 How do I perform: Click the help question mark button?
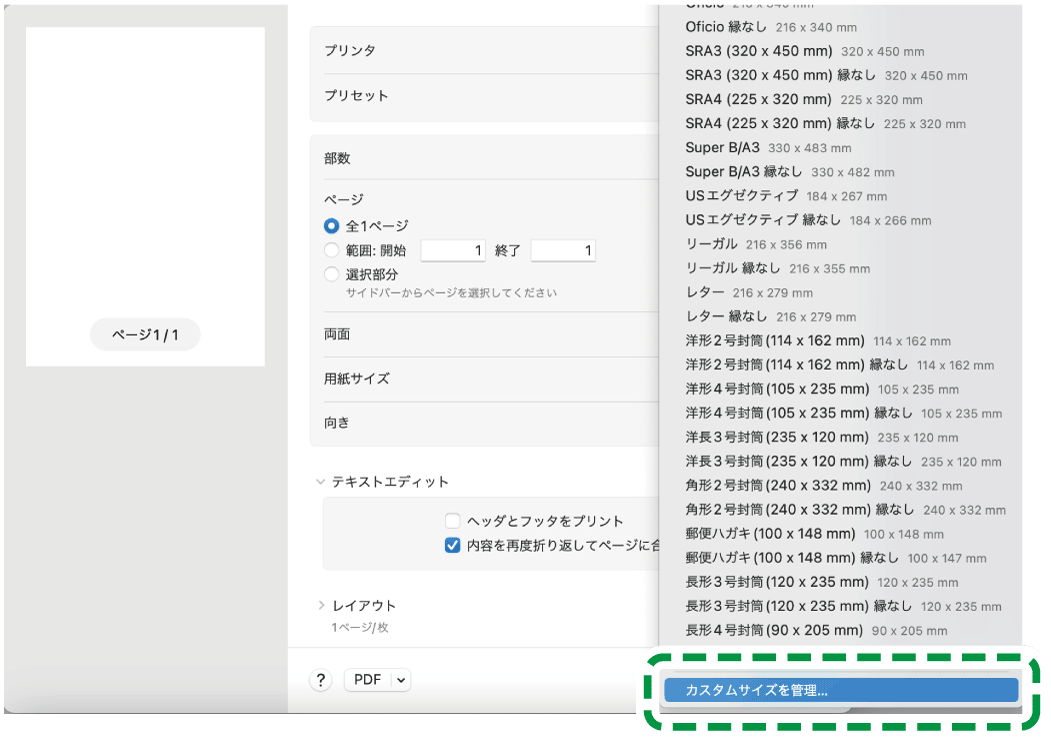click(x=320, y=680)
